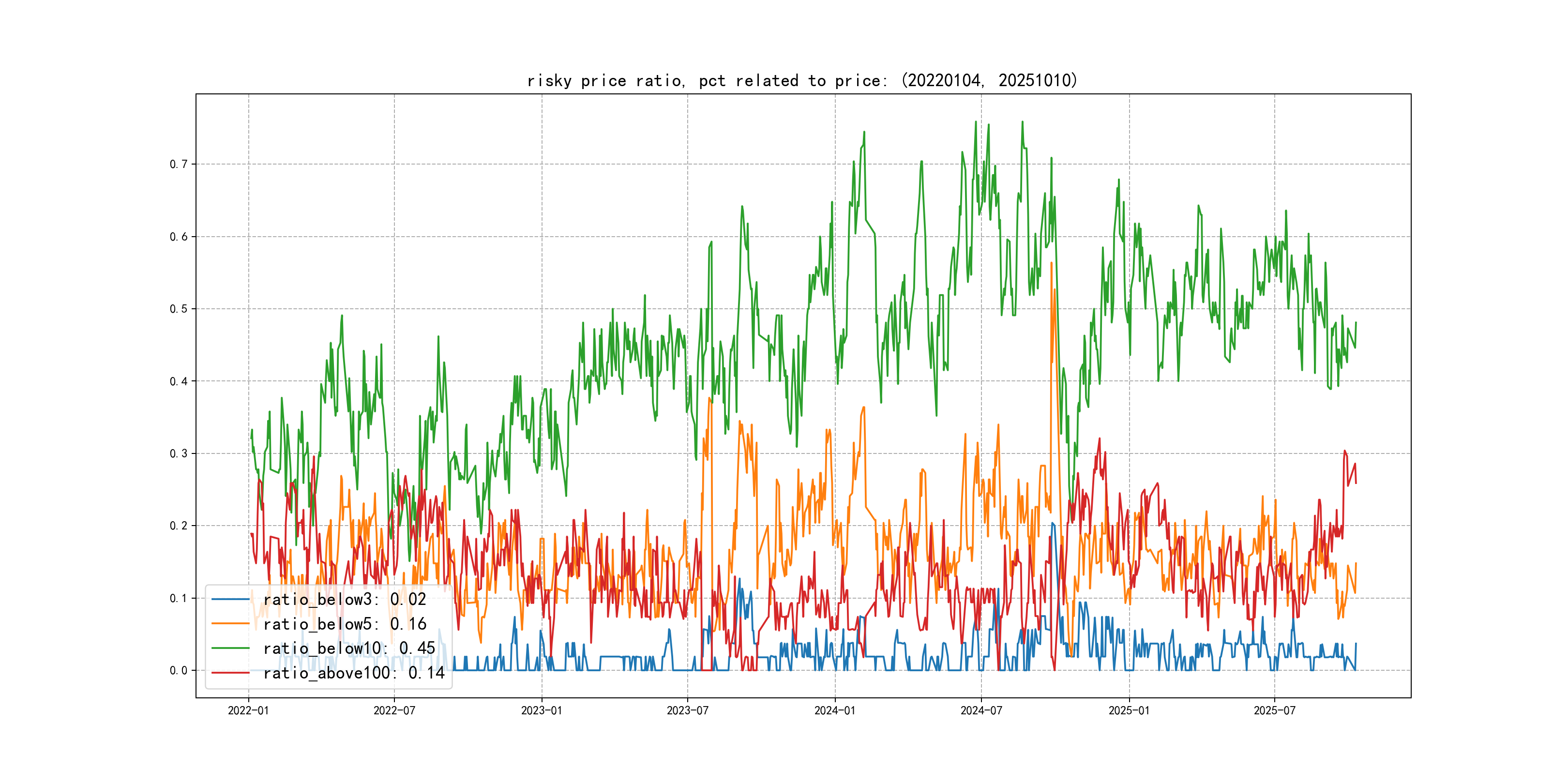Screen dimensions: 1568x784
Task: Click the 2024-01 x-axis tick label
Action: point(835,710)
